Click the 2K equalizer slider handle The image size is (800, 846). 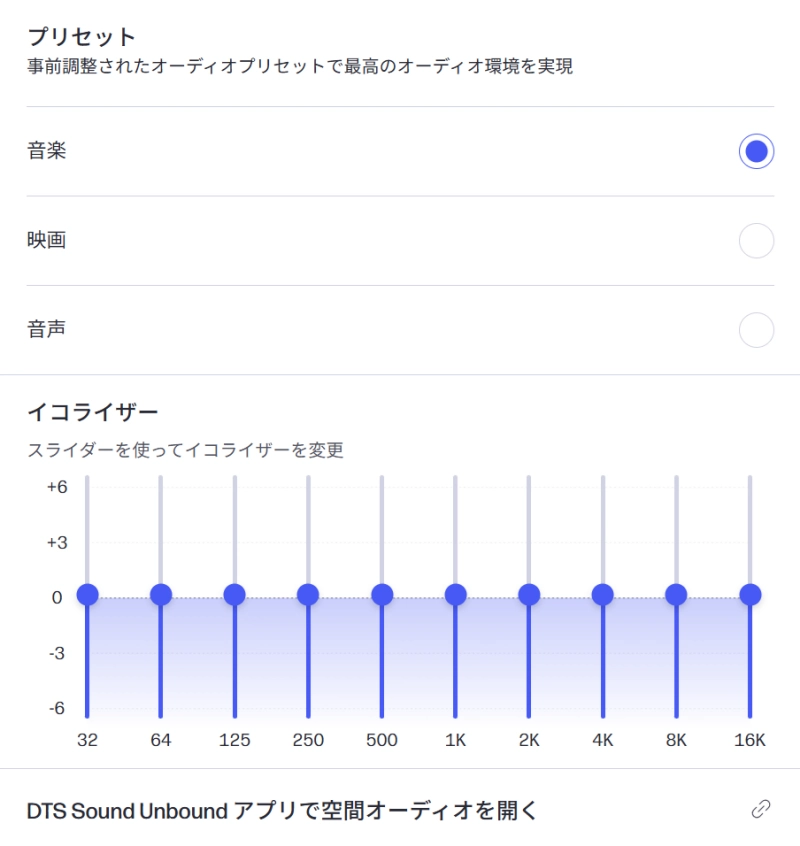(x=528, y=594)
